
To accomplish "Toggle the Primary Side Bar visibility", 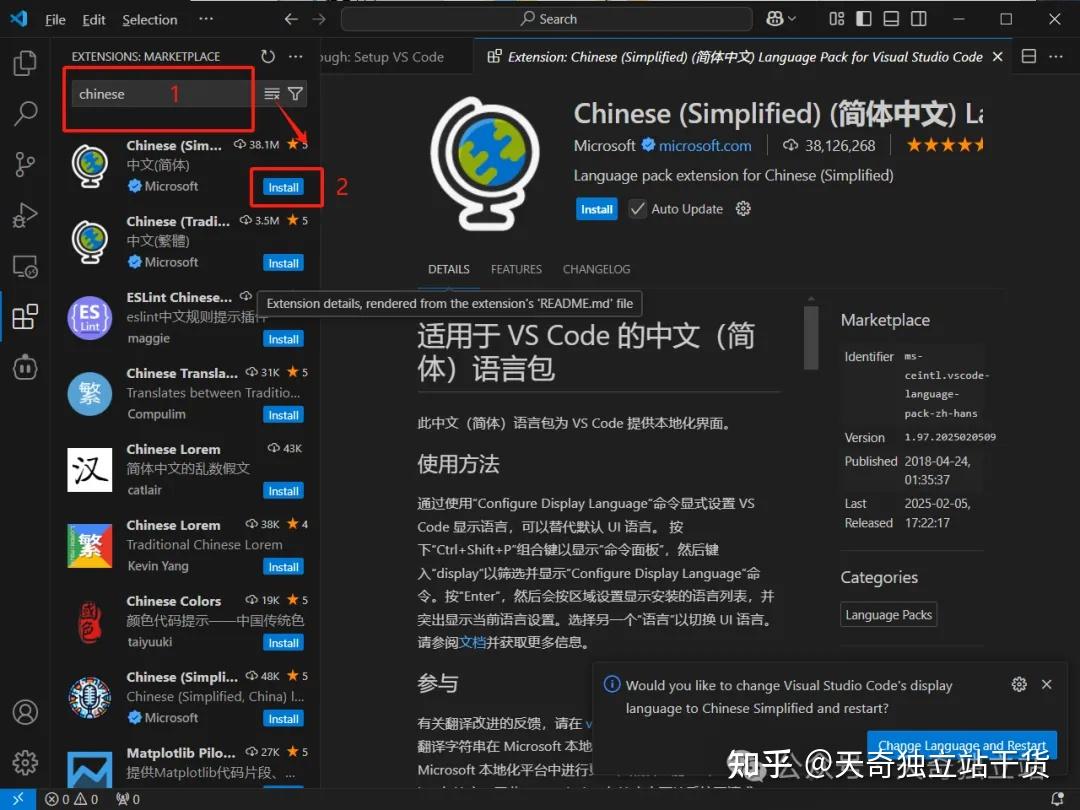I will [863, 19].
